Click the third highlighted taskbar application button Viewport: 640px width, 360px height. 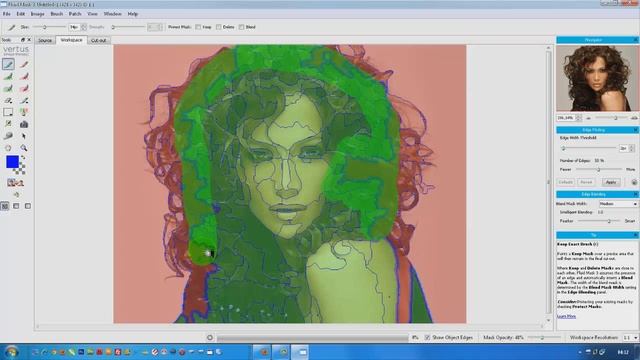301,352
